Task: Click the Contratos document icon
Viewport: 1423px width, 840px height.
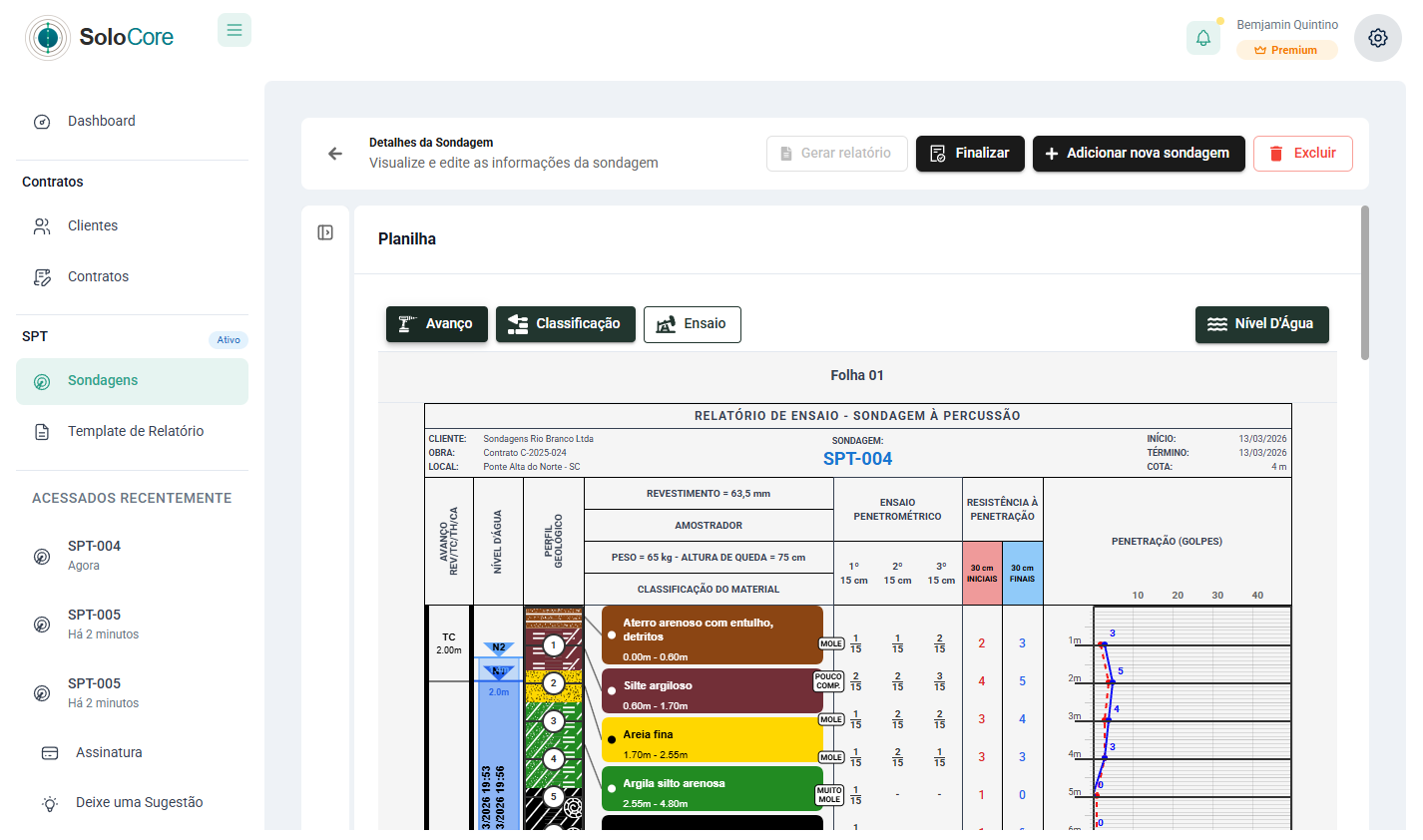Action: tap(42, 277)
